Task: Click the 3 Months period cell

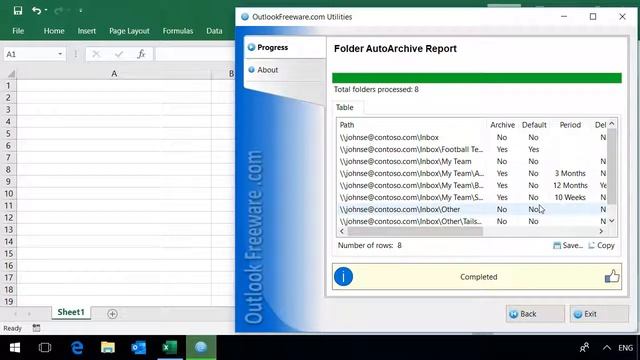Action: pos(570,173)
